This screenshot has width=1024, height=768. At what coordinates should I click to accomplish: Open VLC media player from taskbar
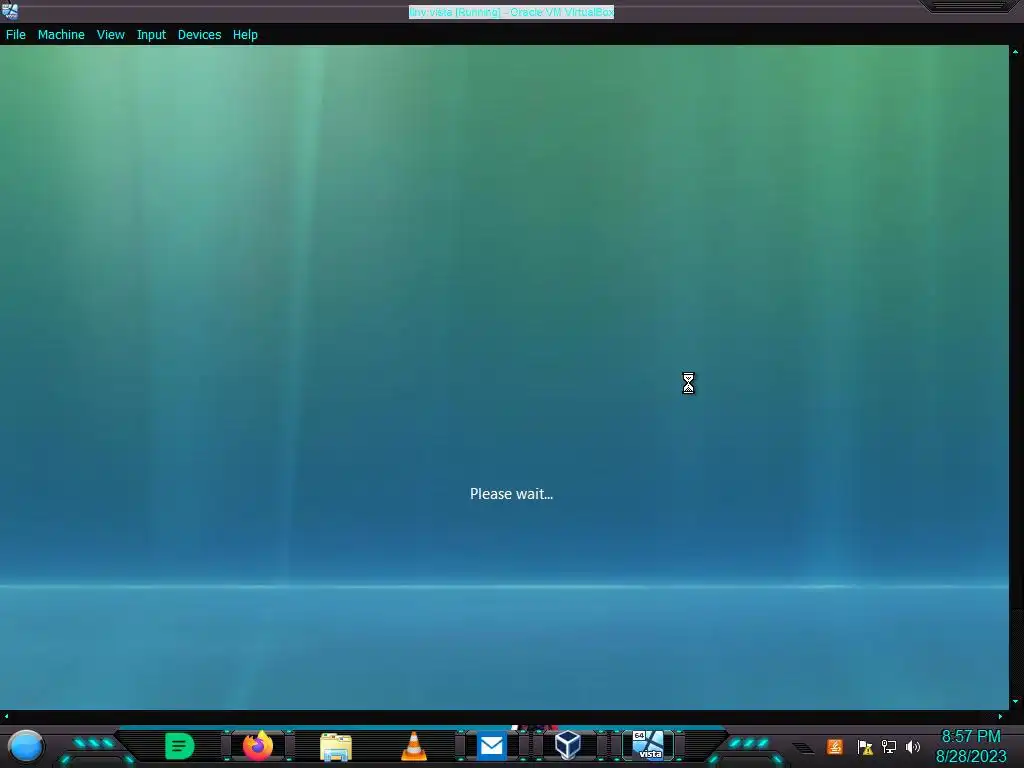413,746
